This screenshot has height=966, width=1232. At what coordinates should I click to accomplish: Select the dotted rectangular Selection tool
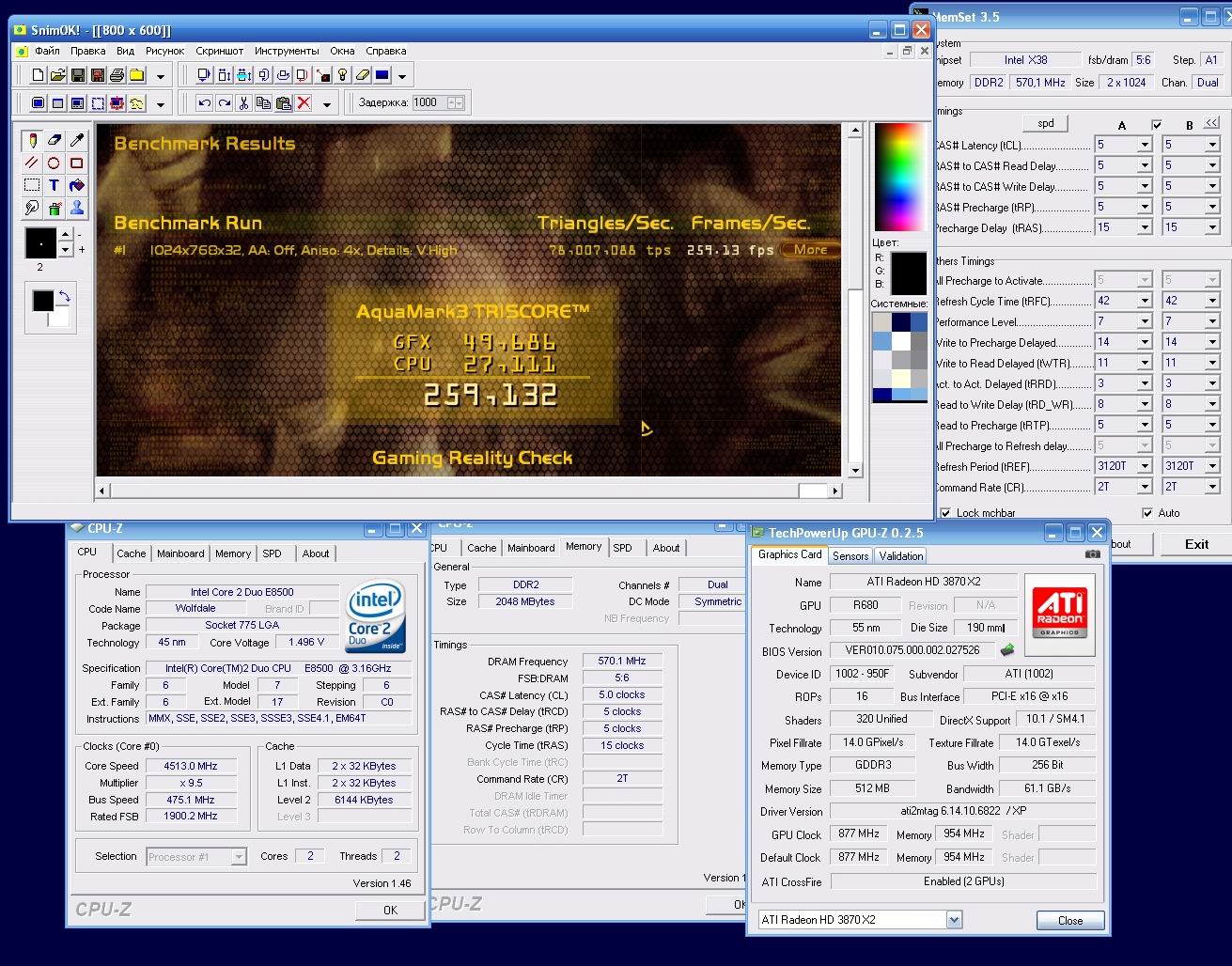(x=32, y=185)
